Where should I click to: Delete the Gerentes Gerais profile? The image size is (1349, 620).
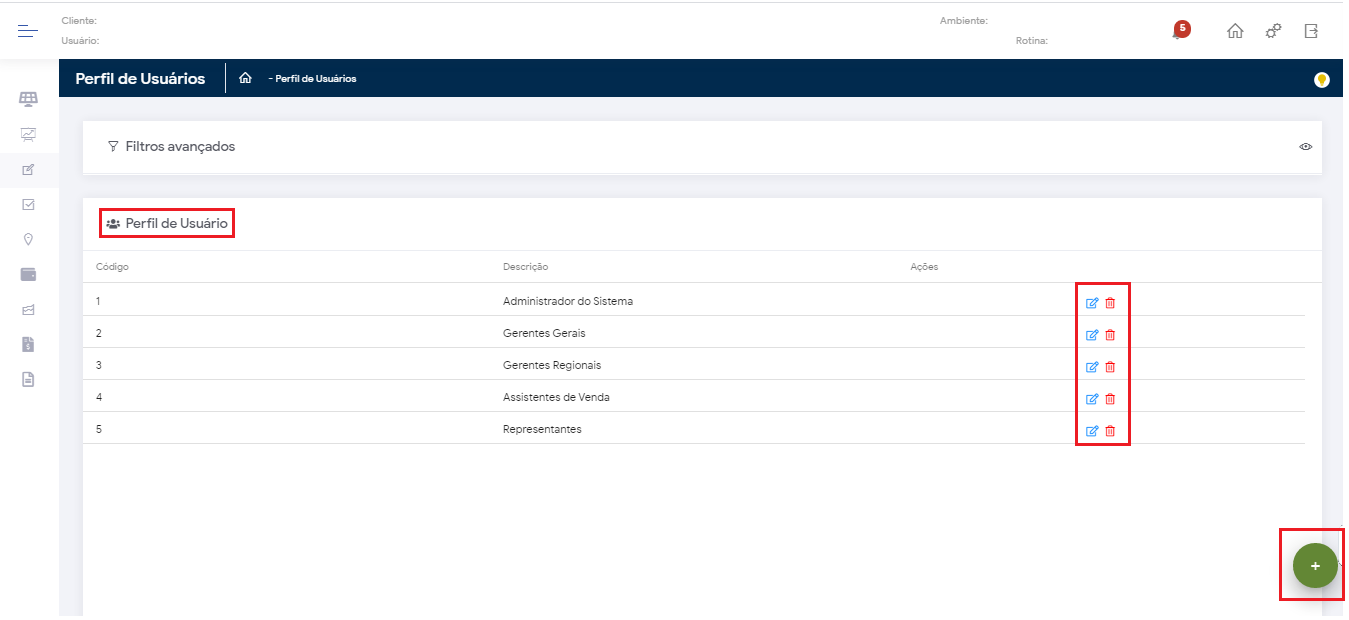[1110, 335]
